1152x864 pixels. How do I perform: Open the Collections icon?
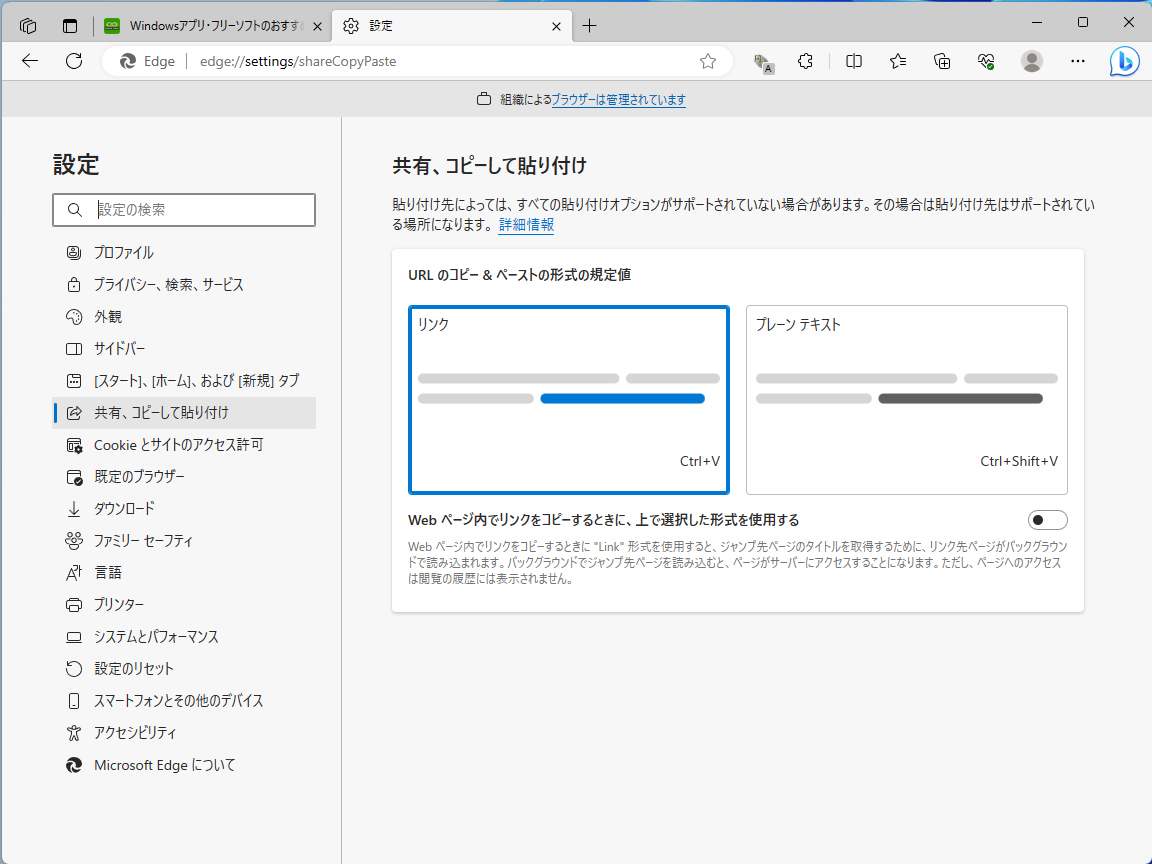941,61
